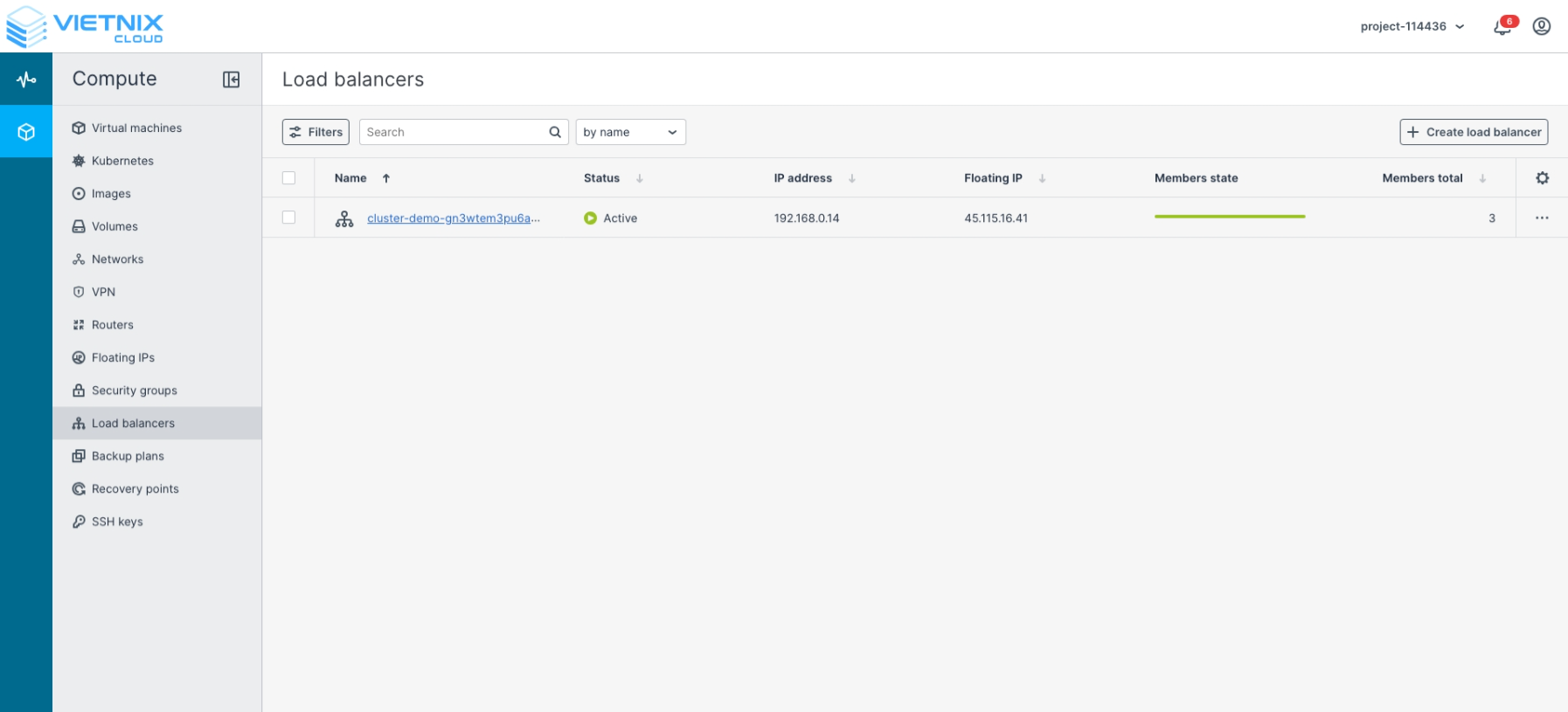Open Floating IPs section
The width and height of the screenshot is (1568, 712).
tap(157, 357)
